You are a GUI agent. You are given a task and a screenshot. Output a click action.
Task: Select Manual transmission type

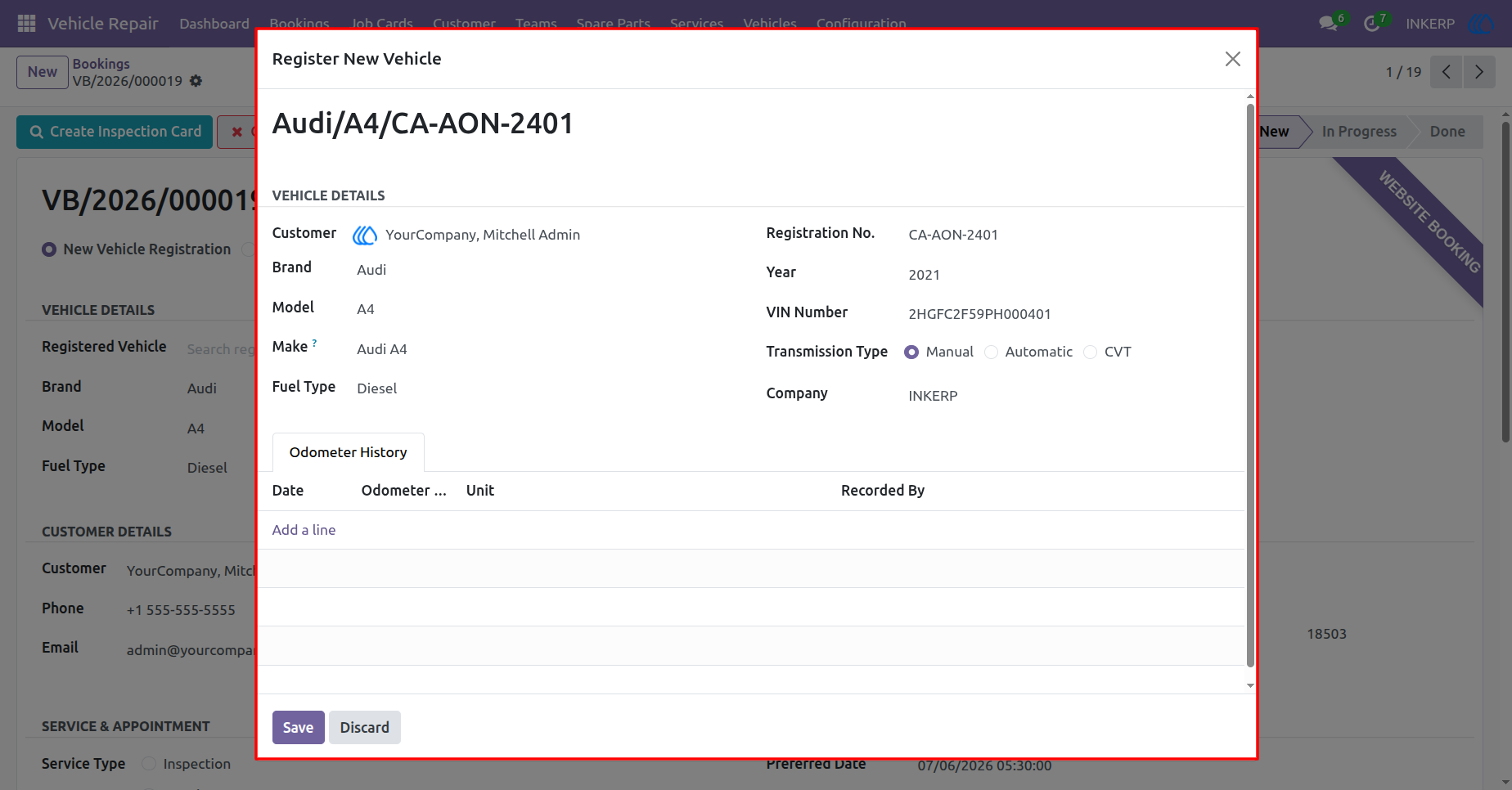[x=911, y=352]
